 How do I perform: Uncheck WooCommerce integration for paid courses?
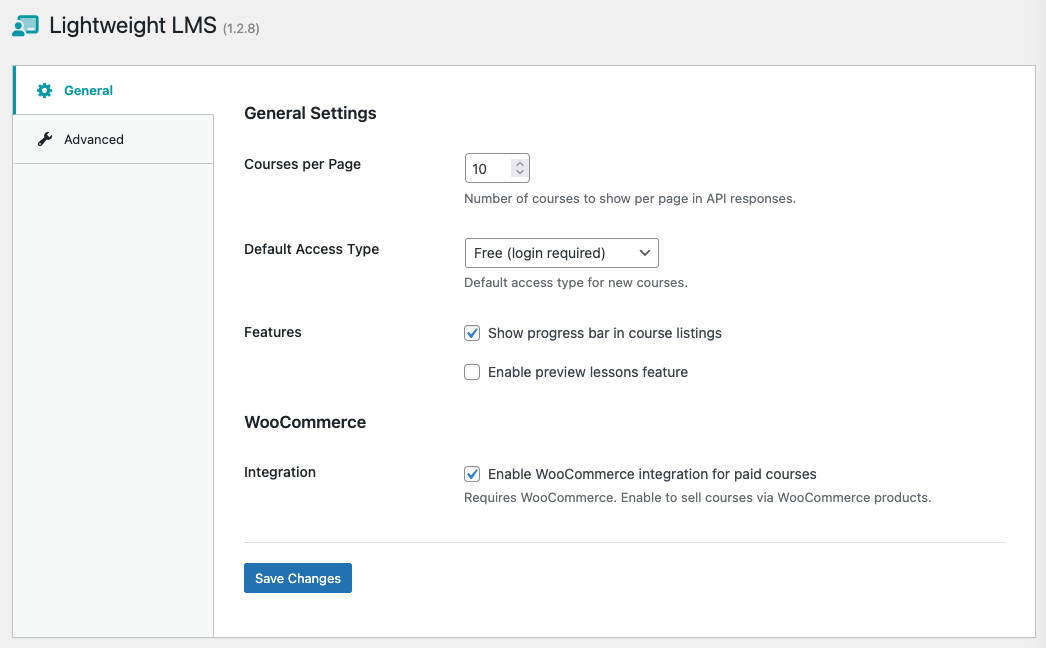coord(471,474)
